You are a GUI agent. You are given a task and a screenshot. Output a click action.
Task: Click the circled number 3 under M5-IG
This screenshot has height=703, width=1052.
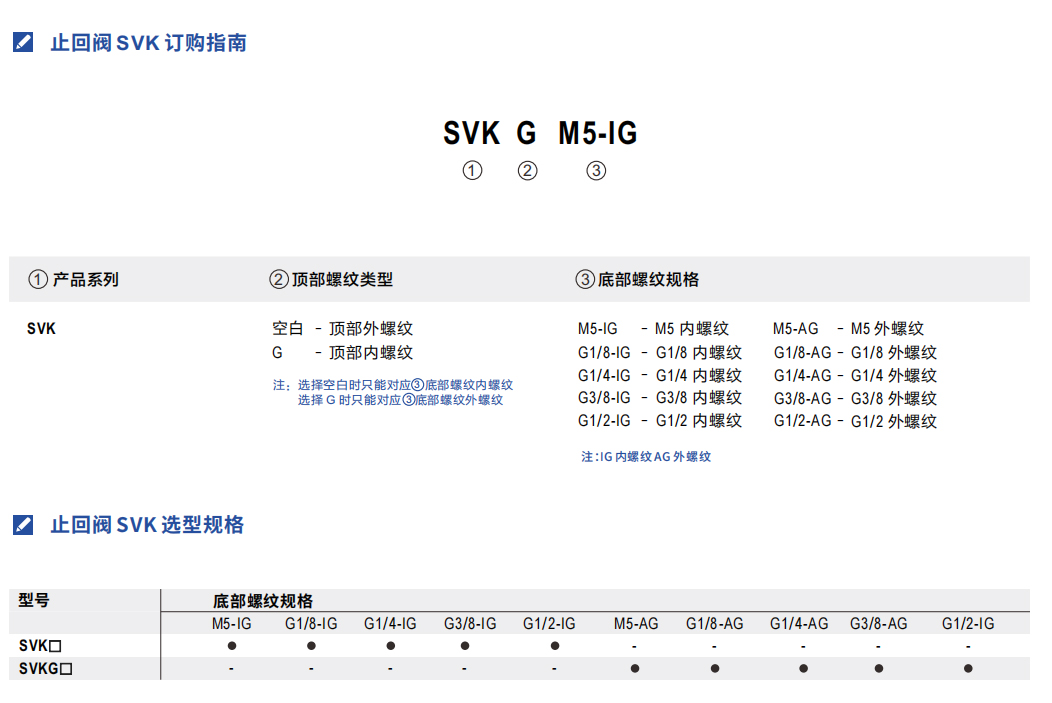[596, 170]
